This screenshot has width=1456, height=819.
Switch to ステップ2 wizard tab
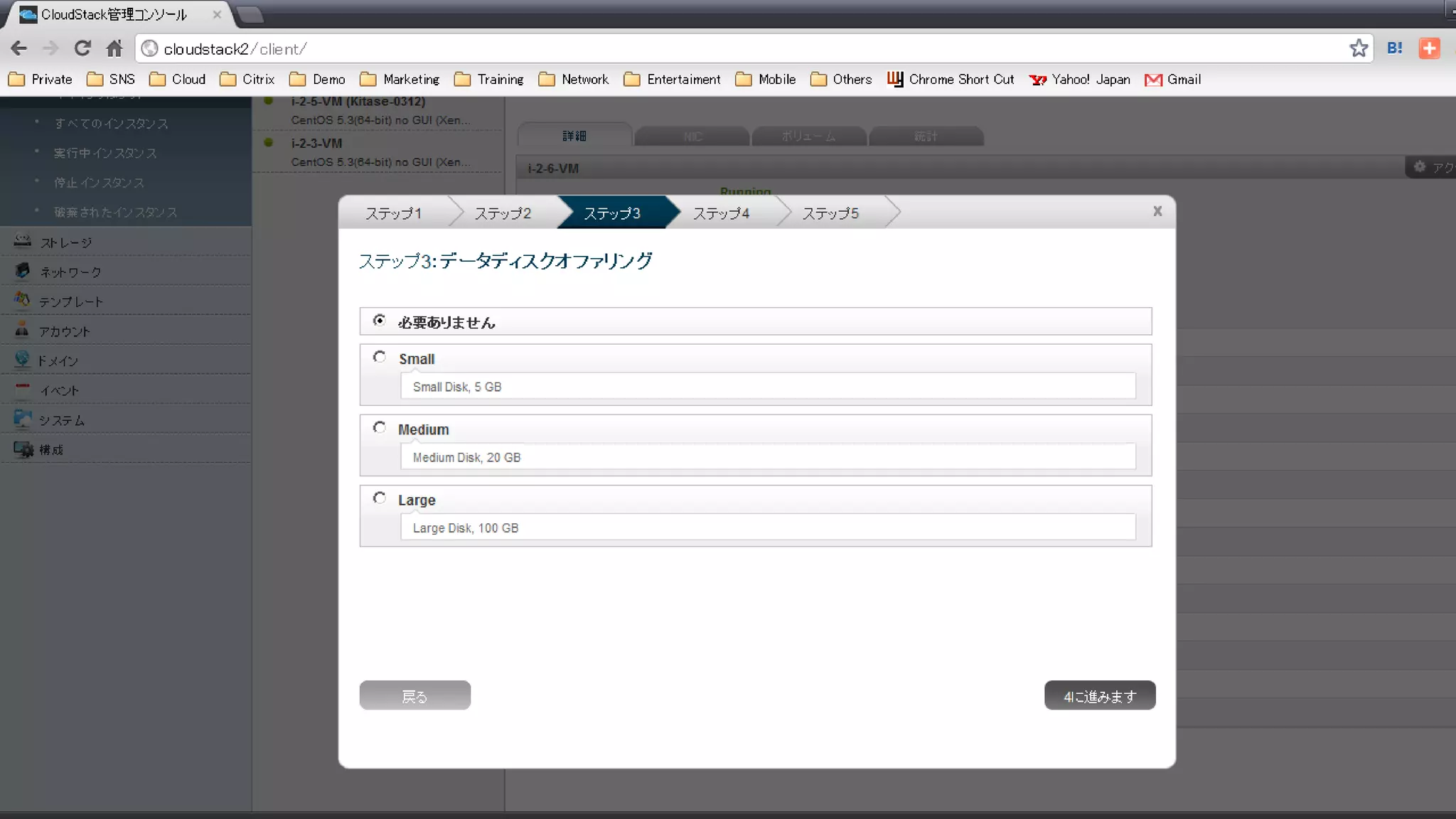point(503,213)
